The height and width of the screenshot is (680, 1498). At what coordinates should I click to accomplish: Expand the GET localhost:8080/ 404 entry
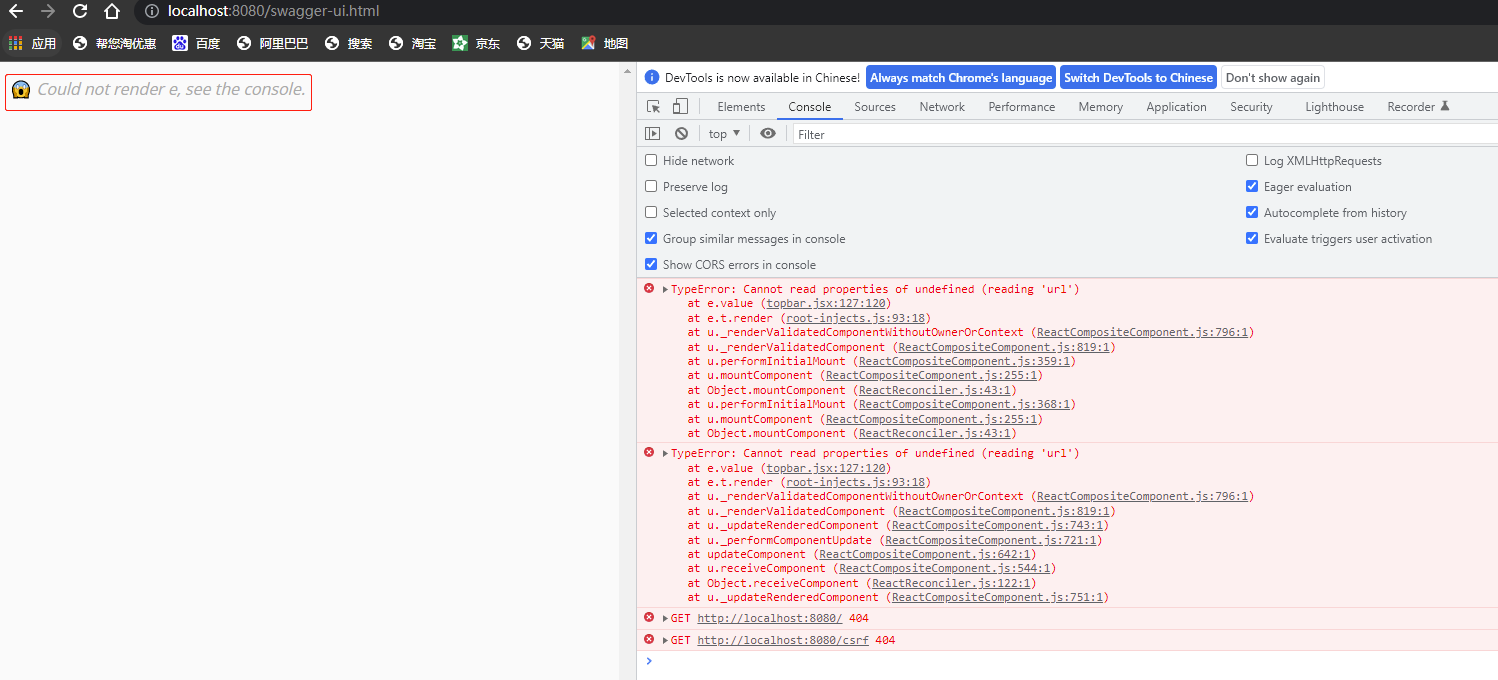pyautogui.click(x=665, y=618)
